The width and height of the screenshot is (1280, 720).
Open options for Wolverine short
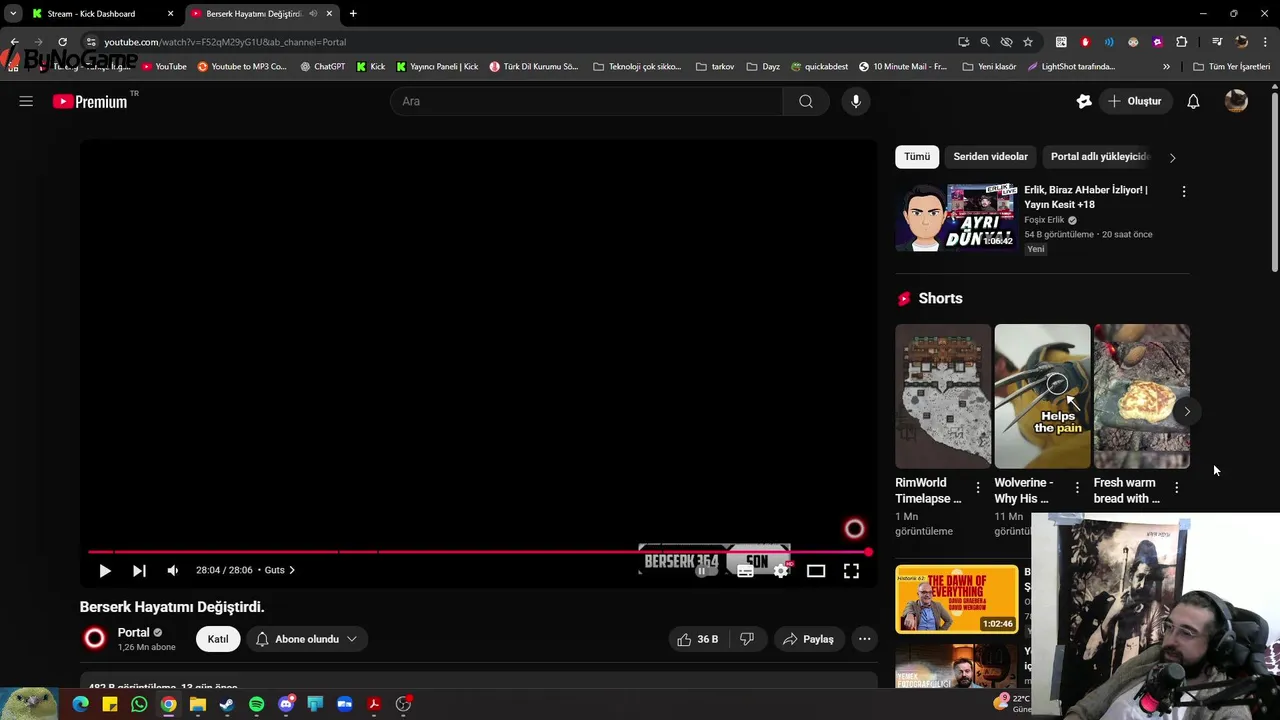click(1077, 487)
